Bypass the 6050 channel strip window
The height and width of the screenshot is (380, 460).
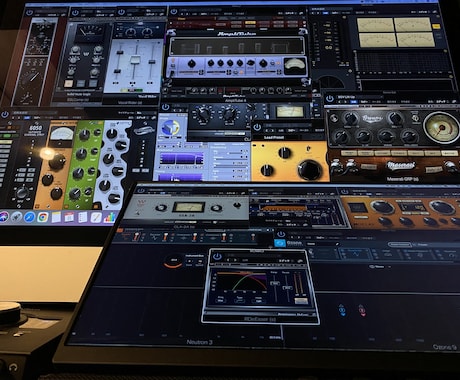tap(5, 114)
